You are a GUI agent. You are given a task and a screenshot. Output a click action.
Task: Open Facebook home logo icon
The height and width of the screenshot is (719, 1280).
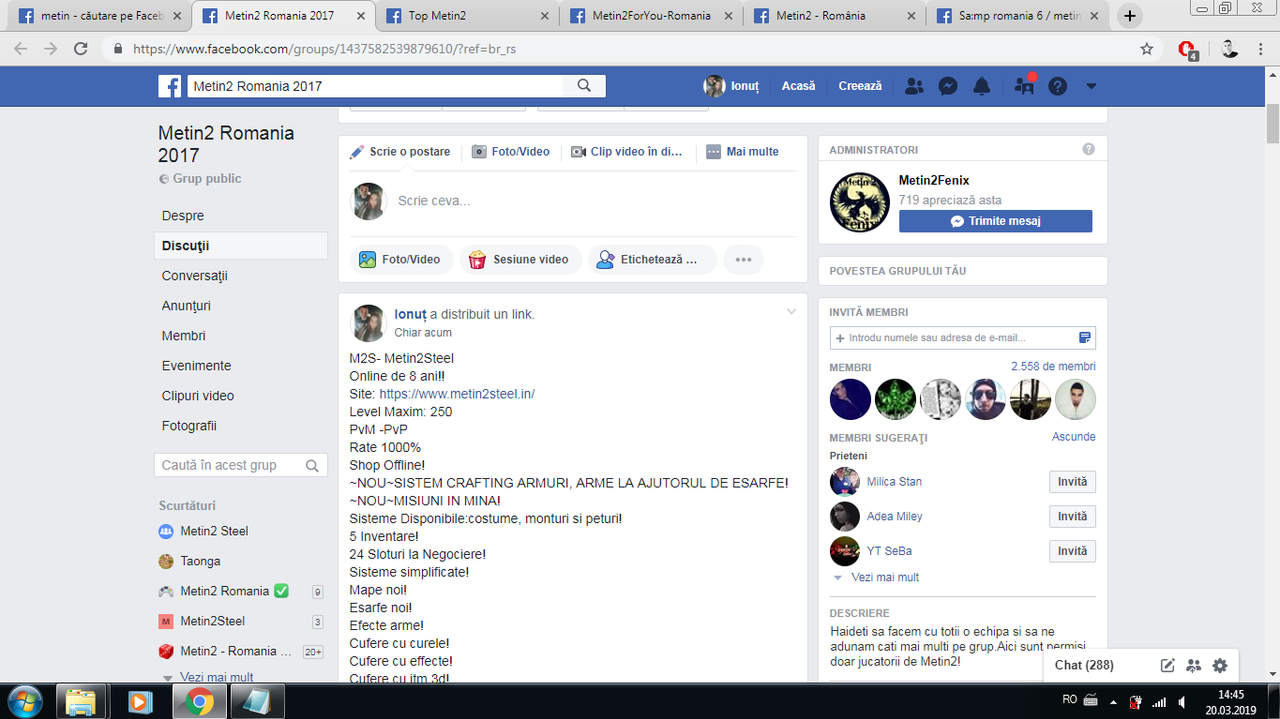click(x=170, y=86)
